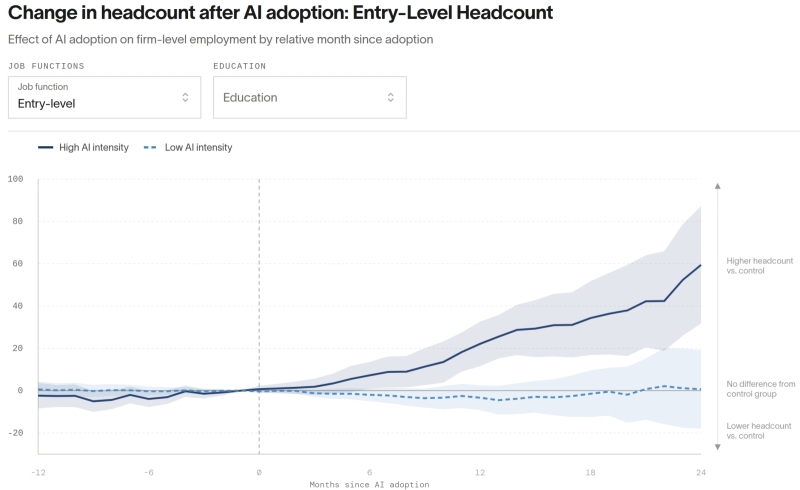
Task: Click the 24 month x-axis tick label
Action: point(701,473)
